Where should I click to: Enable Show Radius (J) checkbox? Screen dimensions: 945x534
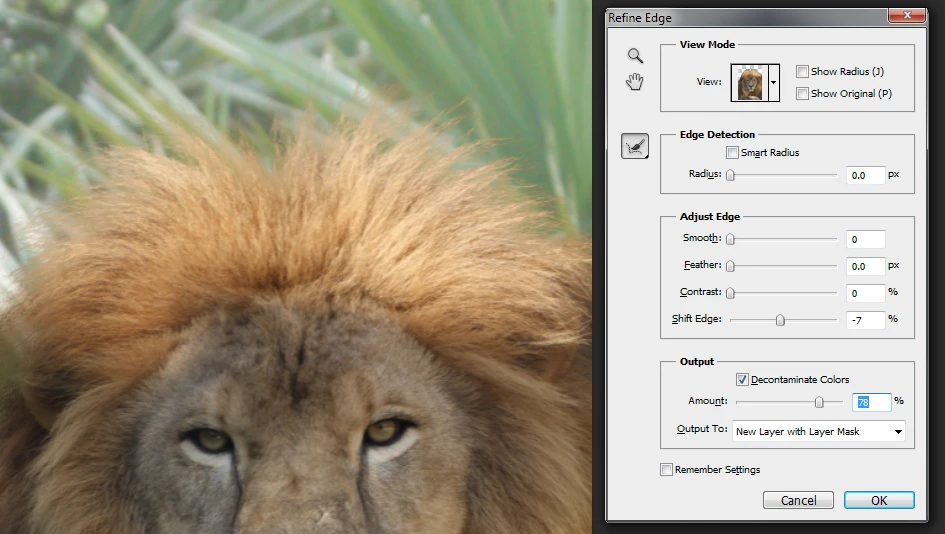point(802,72)
